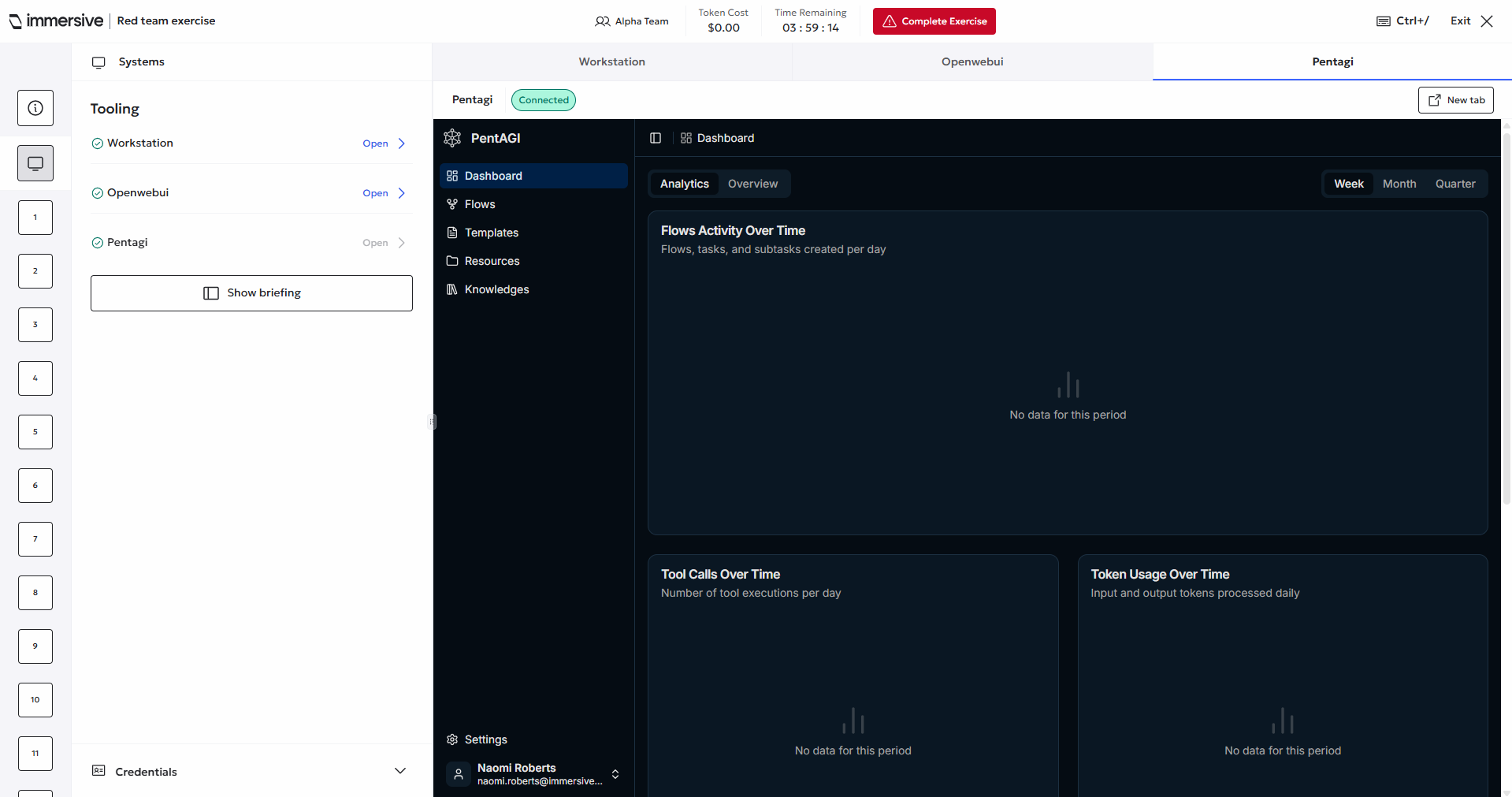Viewport: 1512px width, 797px height.
Task: Switch to the Pentagi tab
Action: tap(1332, 61)
